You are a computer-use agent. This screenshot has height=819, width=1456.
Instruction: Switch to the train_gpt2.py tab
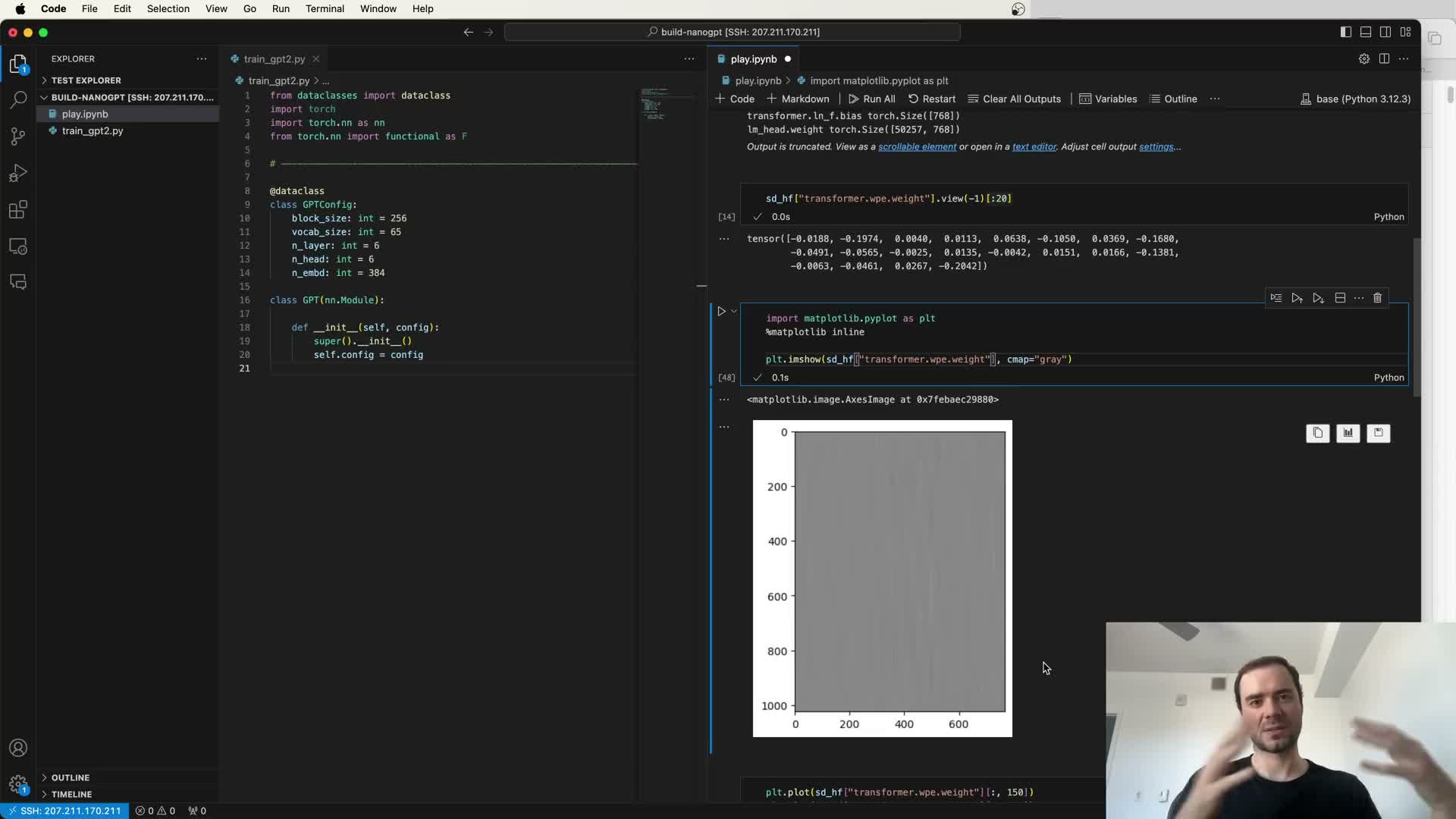(274, 59)
